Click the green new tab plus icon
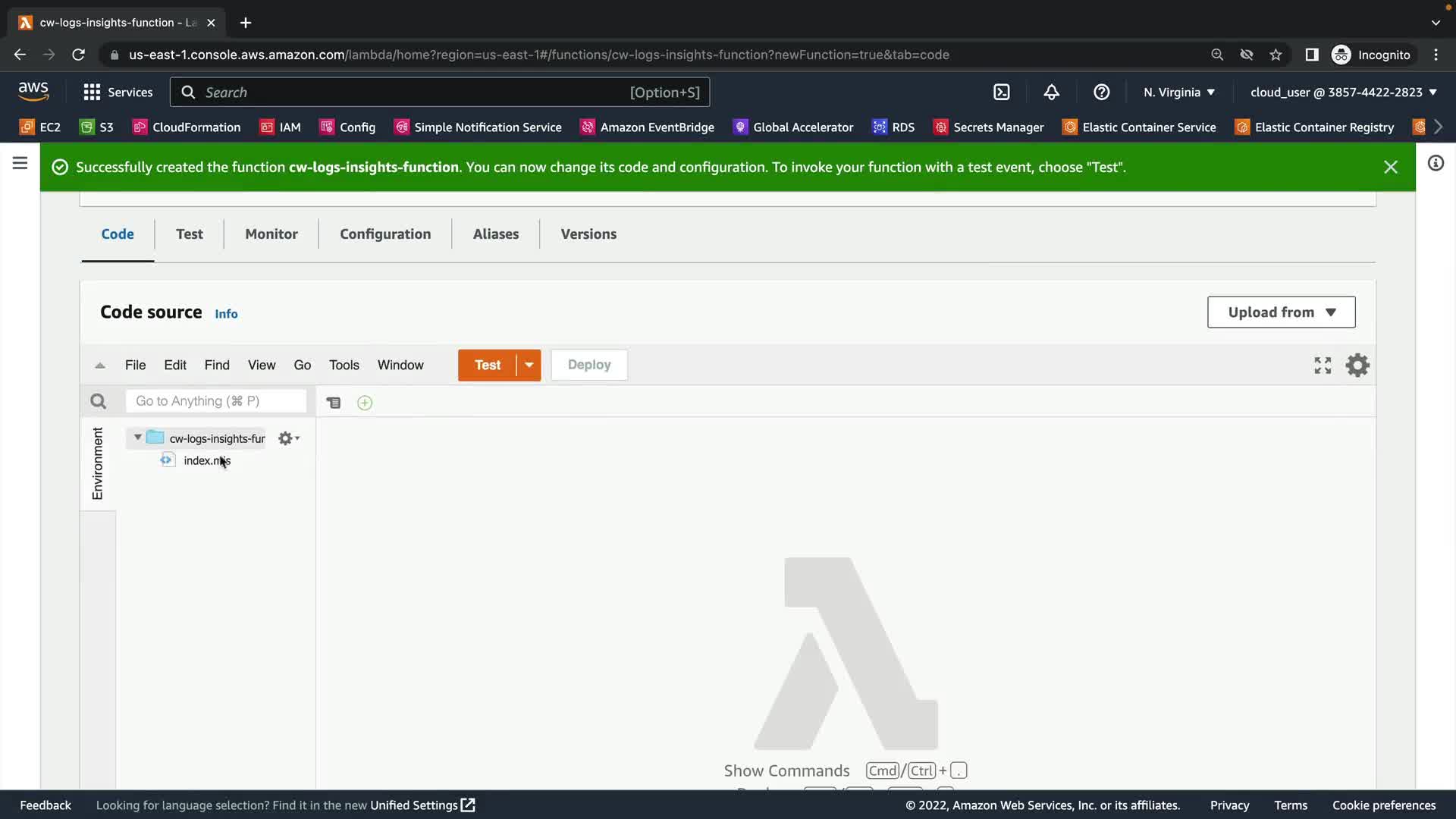This screenshot has width=1456, height=819. [365, 403]
